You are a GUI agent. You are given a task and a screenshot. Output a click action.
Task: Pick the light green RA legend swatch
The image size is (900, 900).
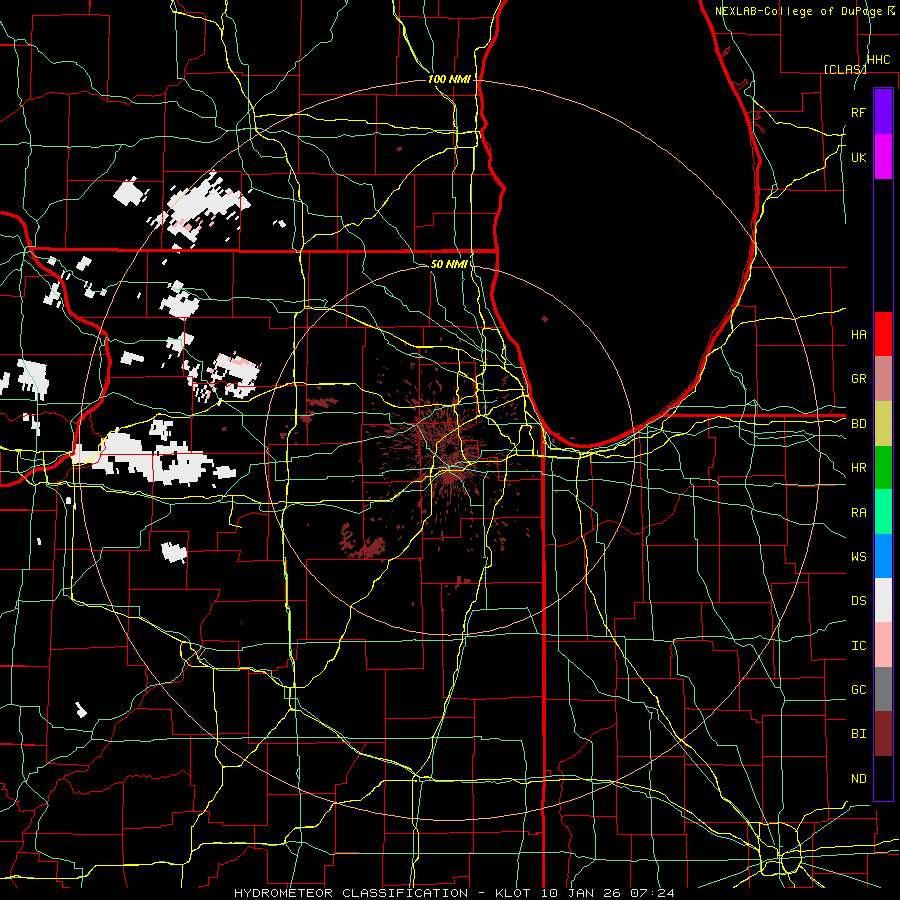(883, 512)
